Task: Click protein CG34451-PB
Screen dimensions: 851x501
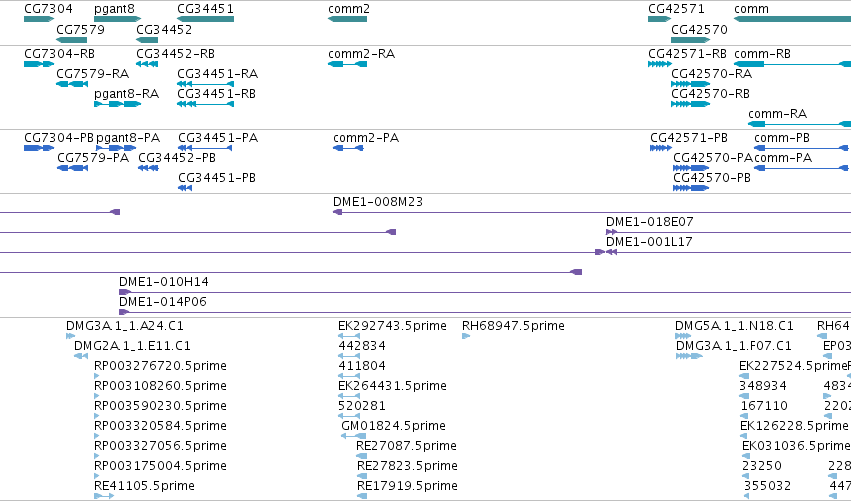Action: click(185, 188)
